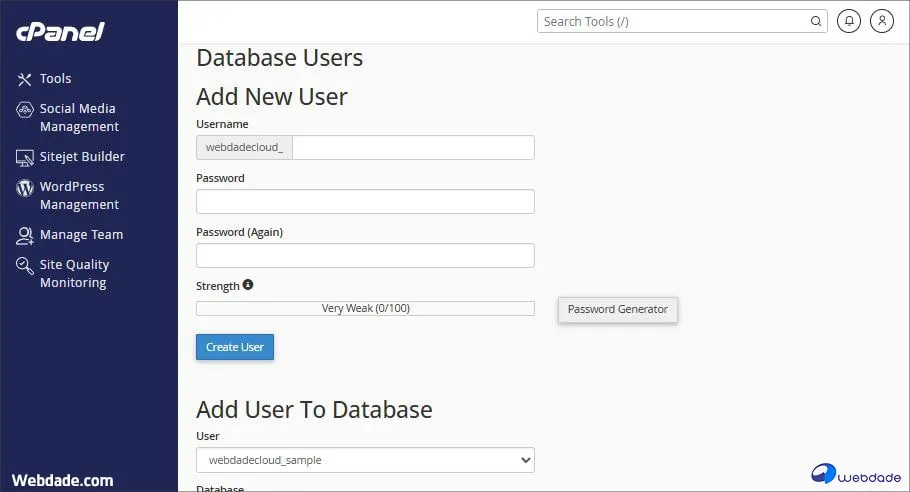Click the cPanel logo
This screenshot has height=492, width=910.
pos(60,32)
